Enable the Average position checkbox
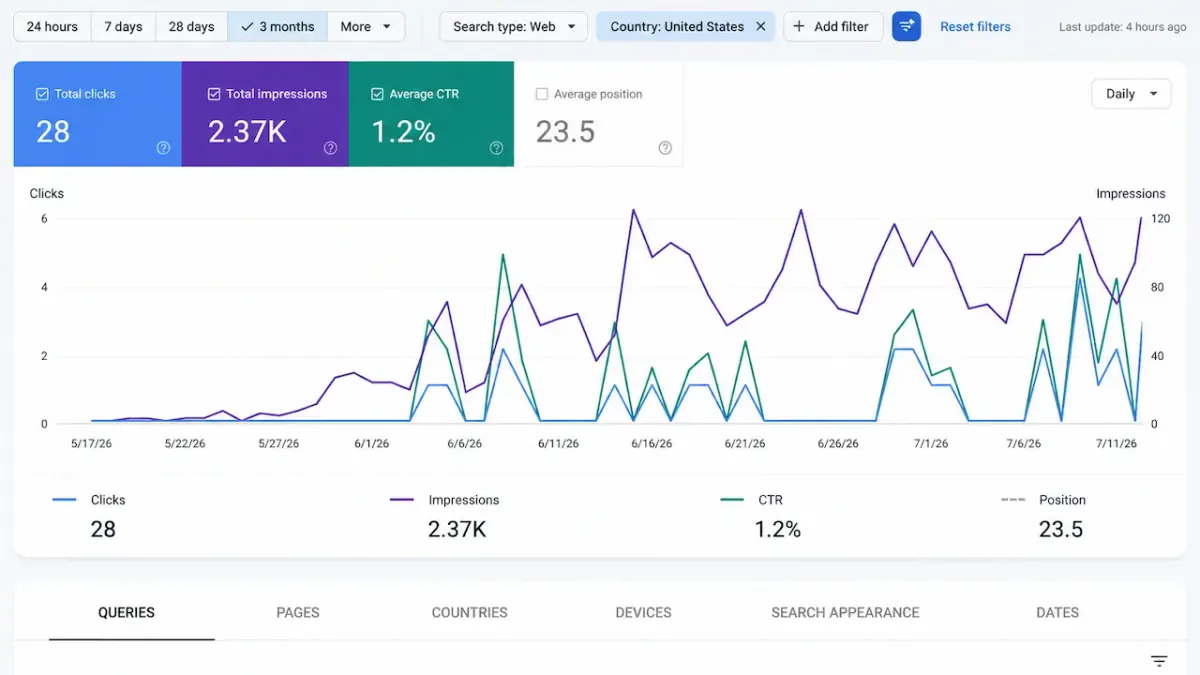Screen dimensions: 1200x675 (542, 94)
